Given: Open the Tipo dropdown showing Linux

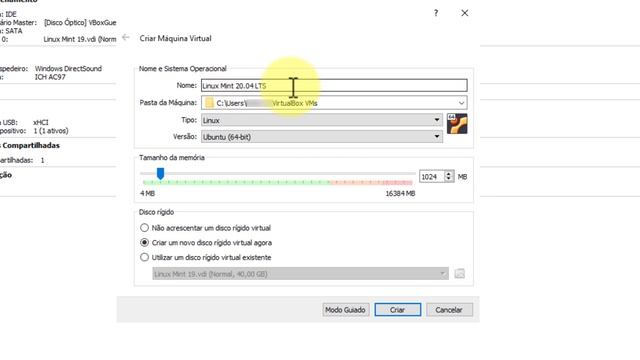Looking at the screenshot, I should [x=322, y=120].
